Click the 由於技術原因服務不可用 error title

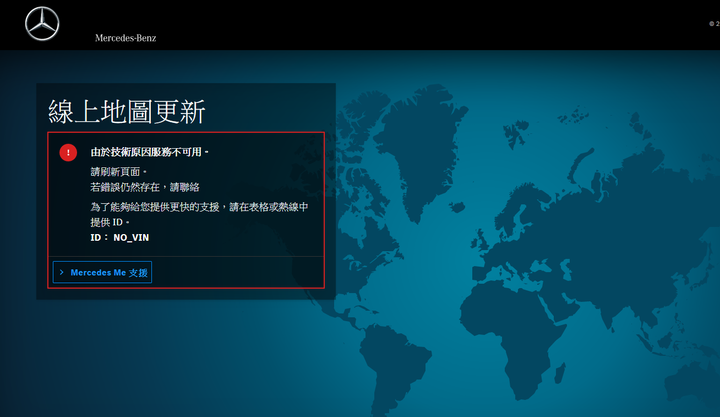149,152
